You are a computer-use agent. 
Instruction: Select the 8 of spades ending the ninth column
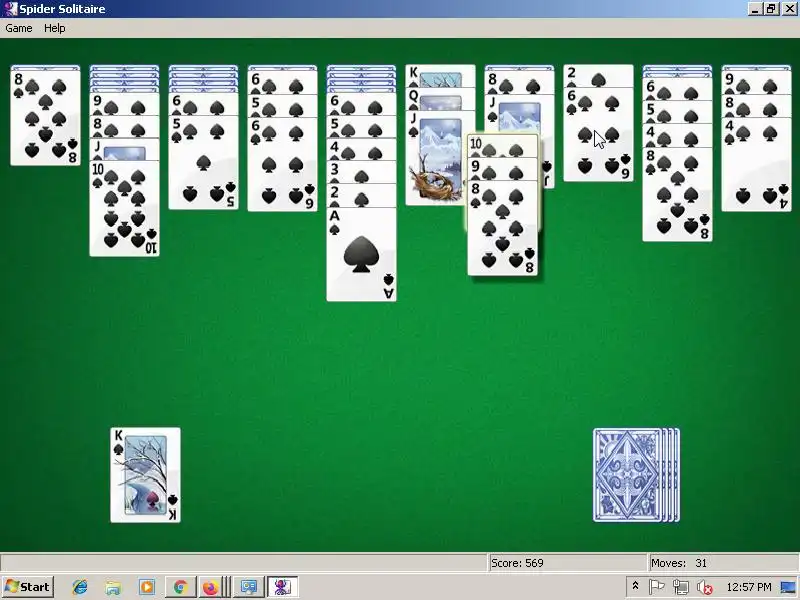pos(678,194)
